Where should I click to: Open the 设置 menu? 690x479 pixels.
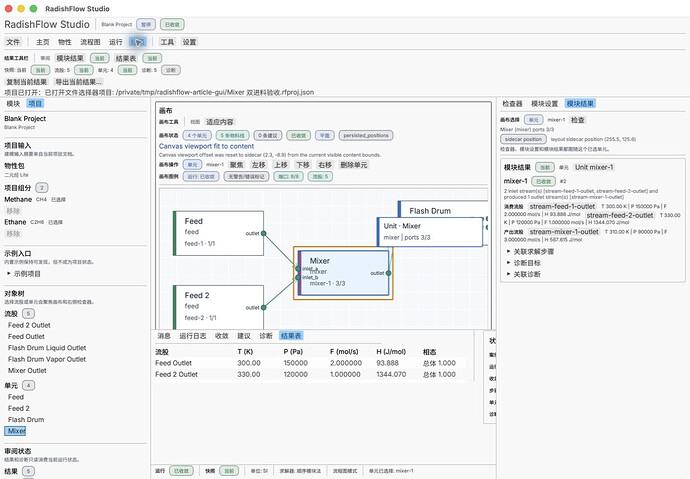[x=189, y=42]
